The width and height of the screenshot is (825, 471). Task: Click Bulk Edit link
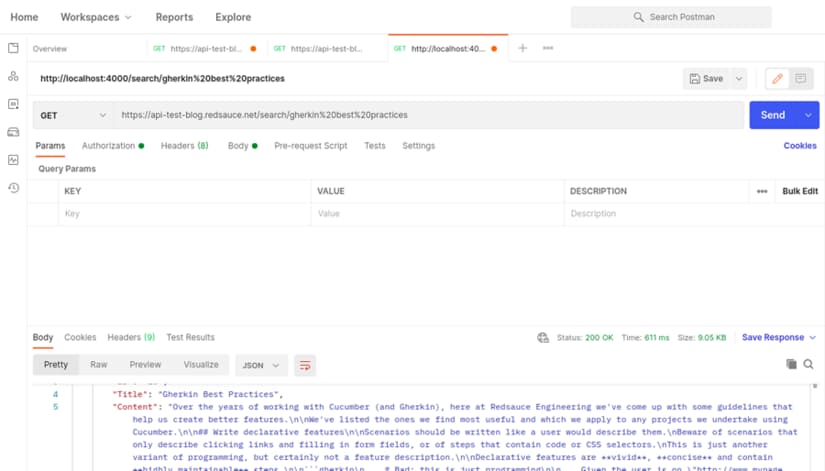coord(800,192)
